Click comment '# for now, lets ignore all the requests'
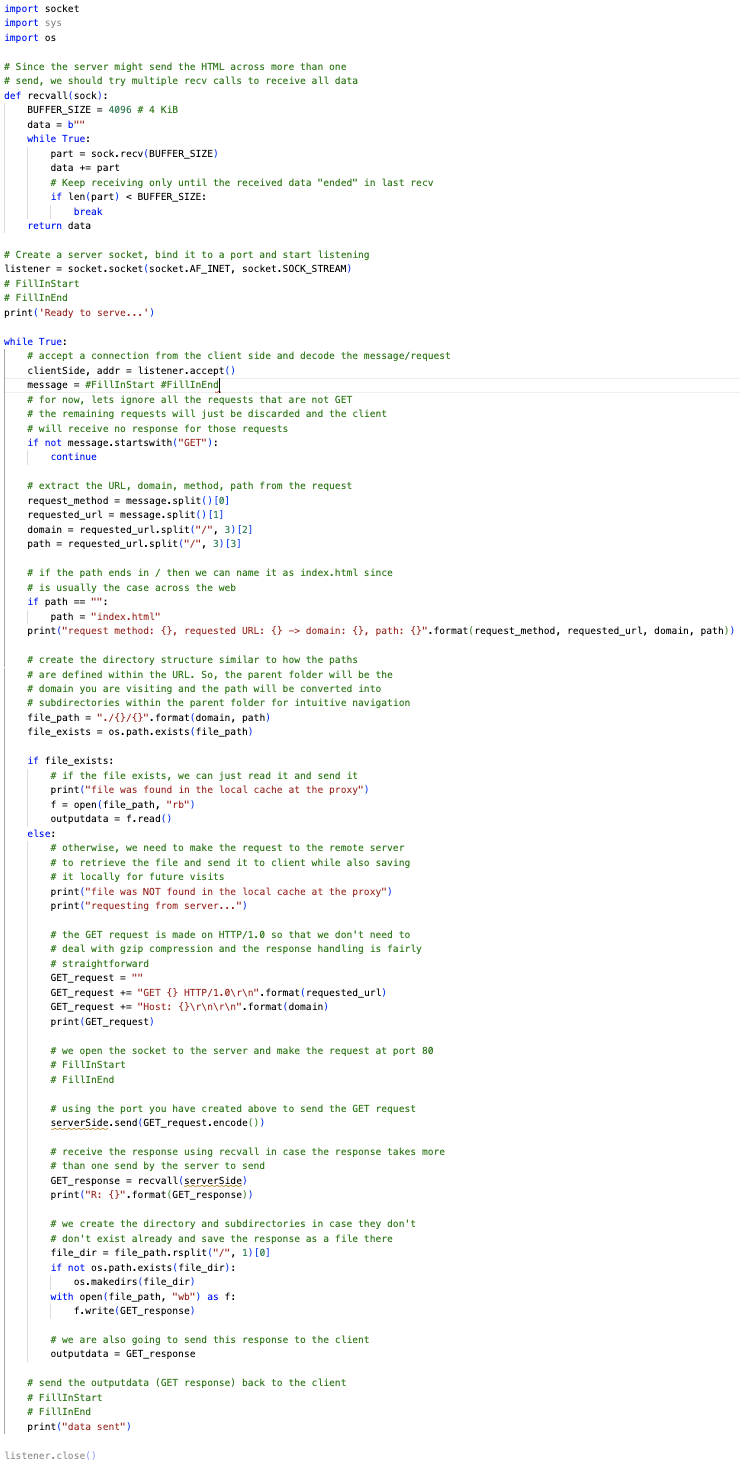This screenshot has height=1470, width=740. point(190,399)
